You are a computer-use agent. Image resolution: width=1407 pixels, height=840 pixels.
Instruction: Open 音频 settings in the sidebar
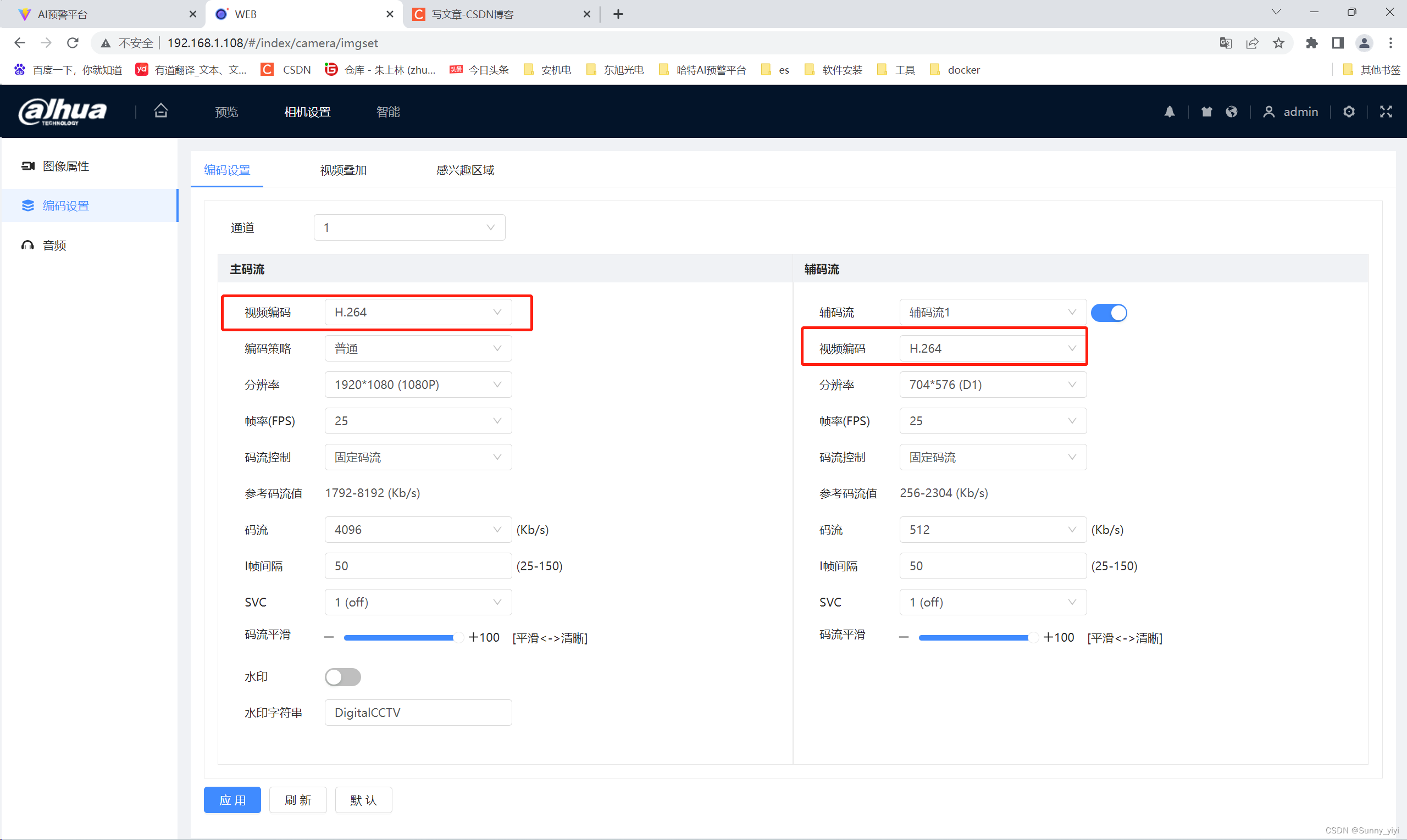(x=54, y=245)
